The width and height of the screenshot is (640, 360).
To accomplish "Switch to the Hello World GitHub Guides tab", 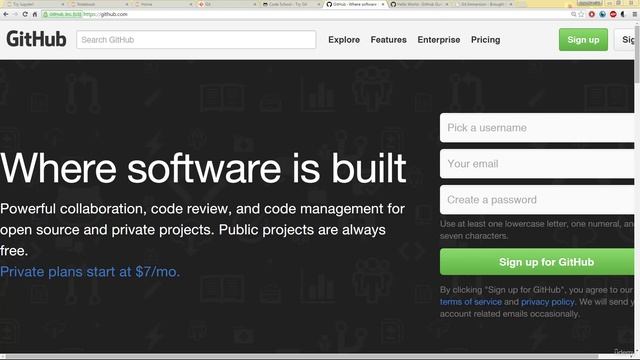I will tap(419, 4).
